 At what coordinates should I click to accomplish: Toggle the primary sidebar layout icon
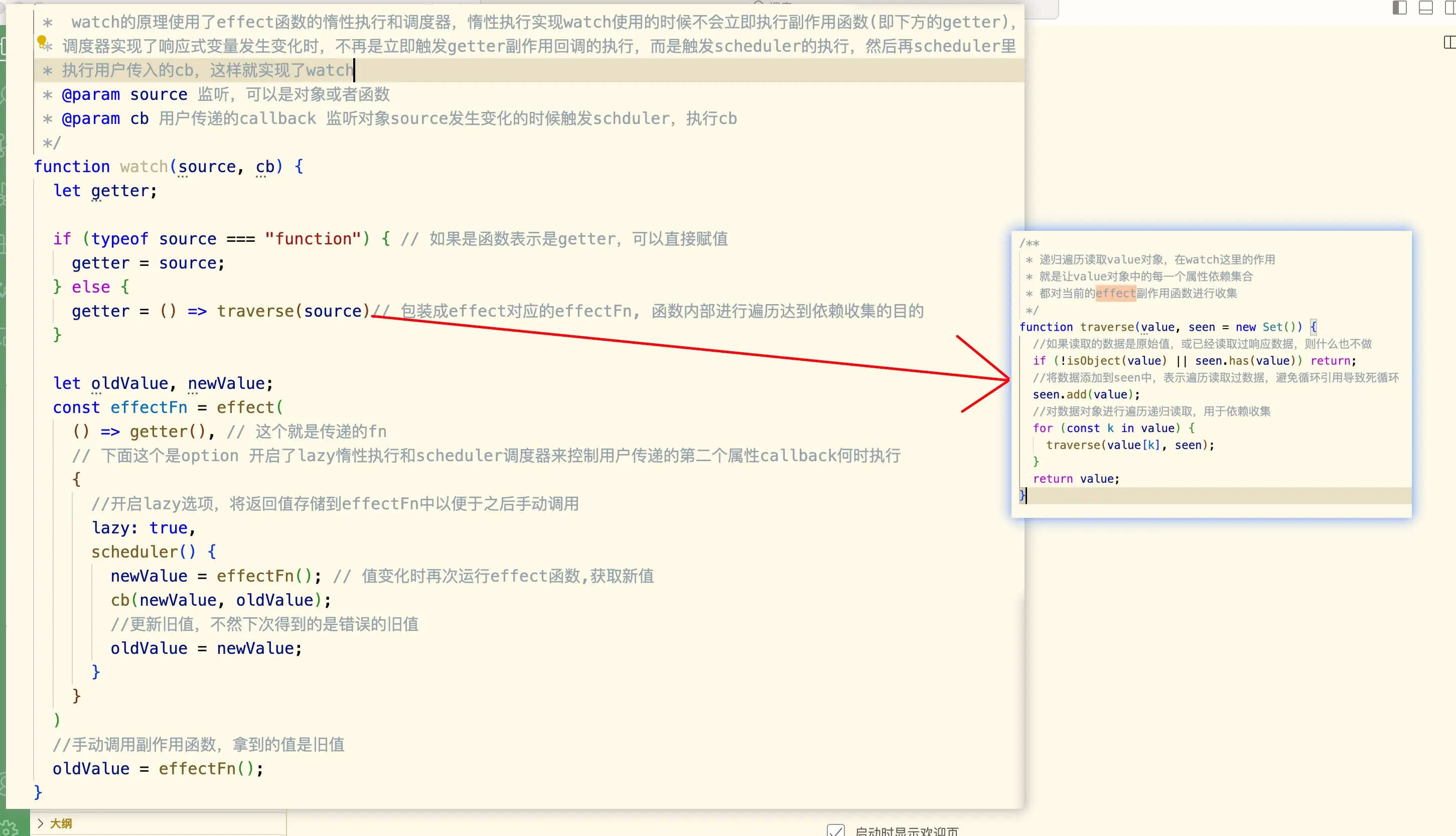coord(1400,8)
